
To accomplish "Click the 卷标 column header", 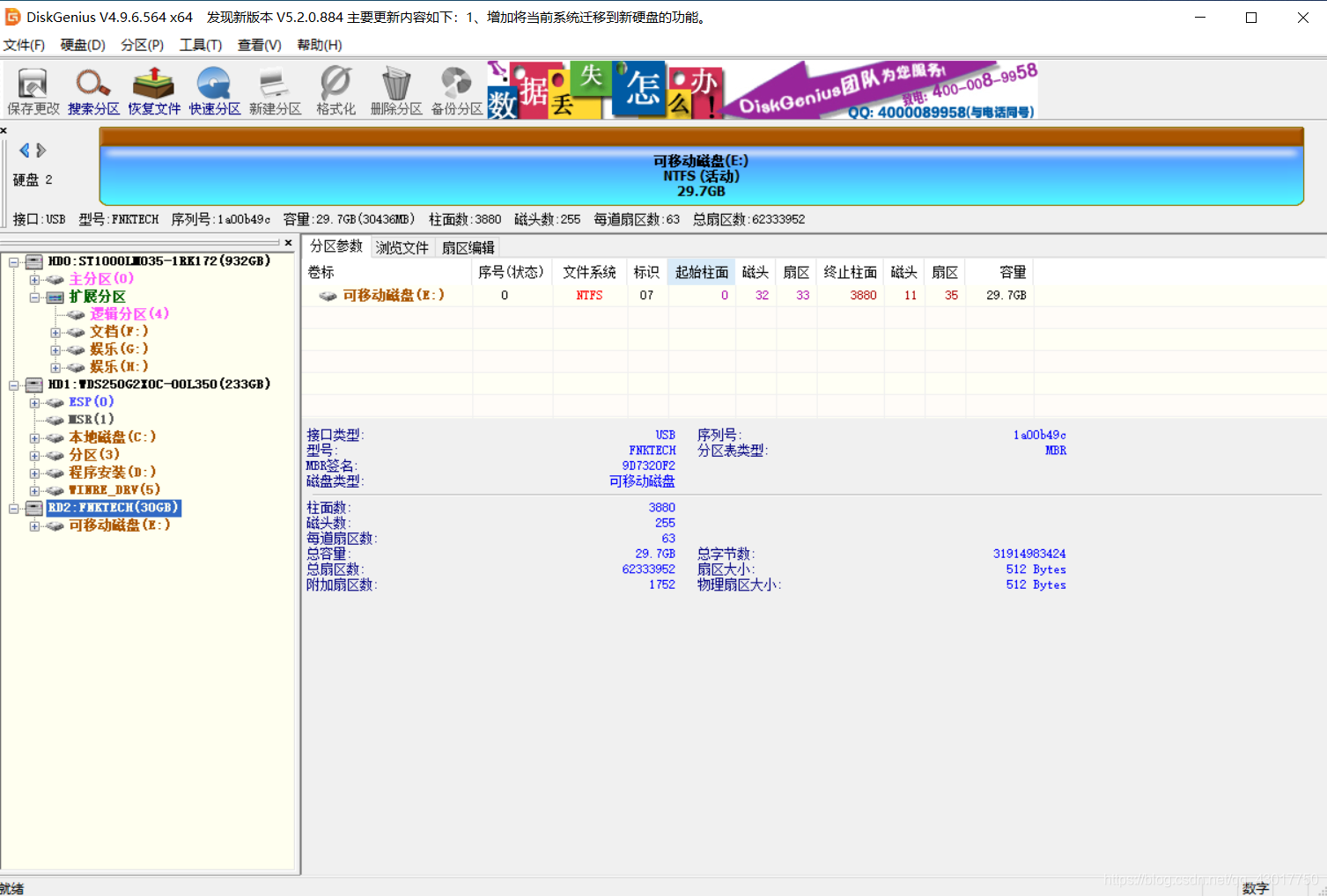I will click(x=387, y=272).
